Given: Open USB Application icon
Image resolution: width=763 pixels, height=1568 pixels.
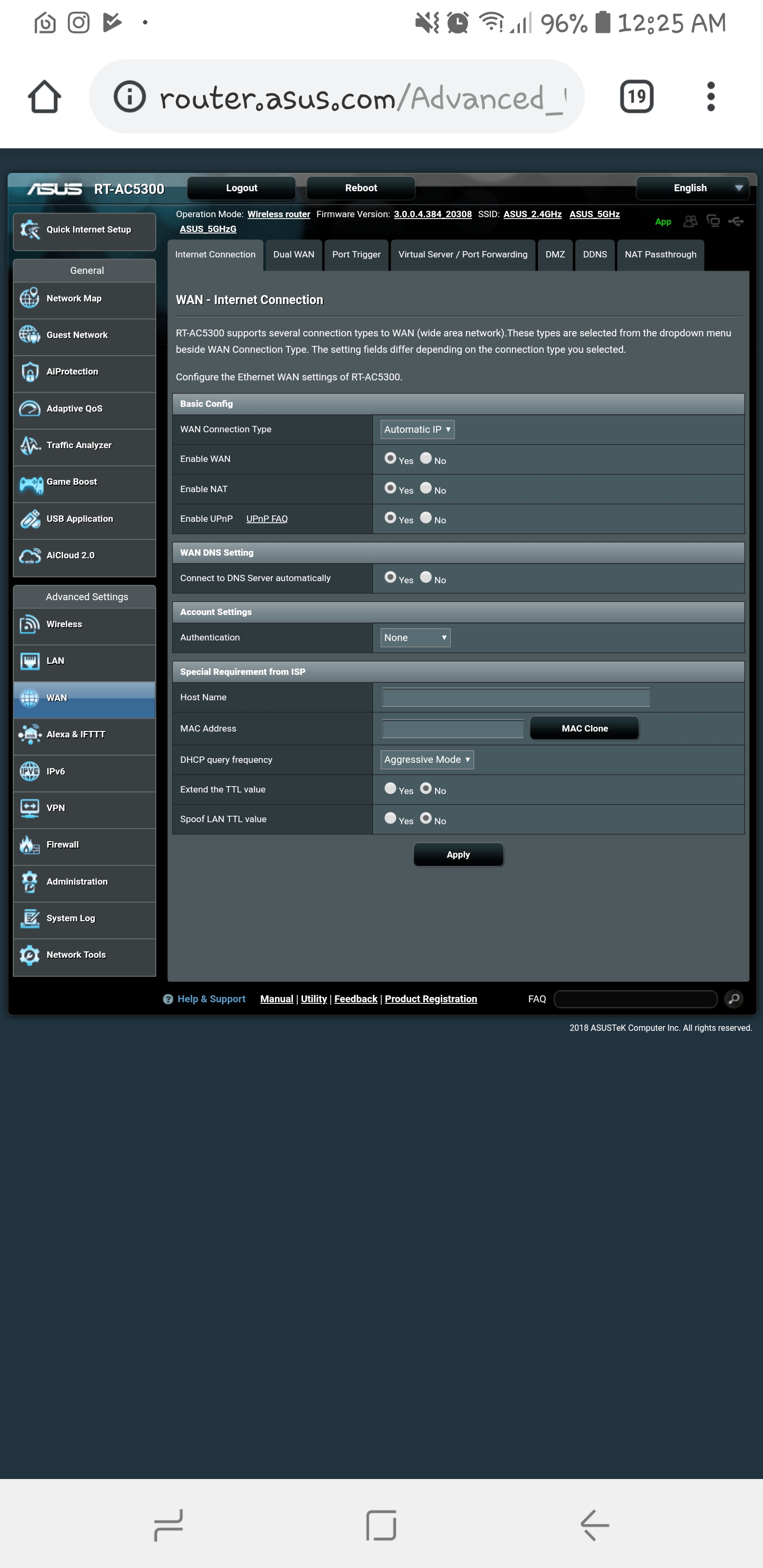Looking at the screenshot, I should [30, 519].
